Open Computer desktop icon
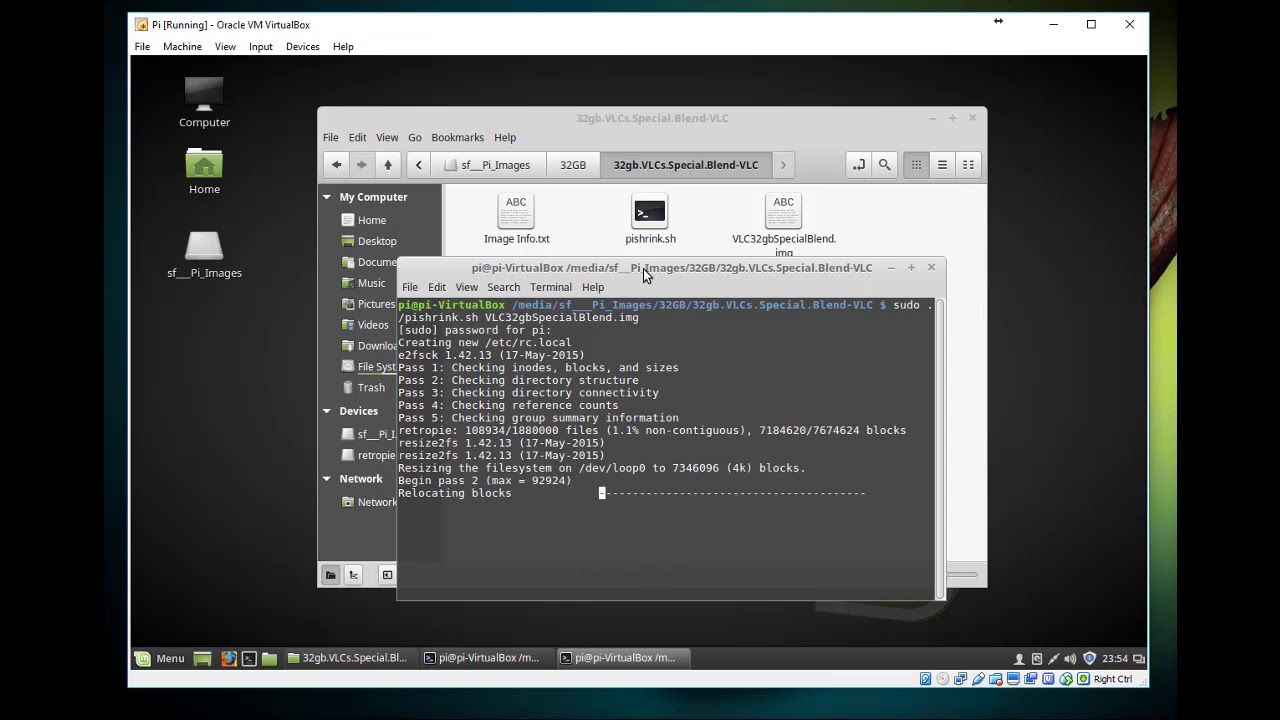Image resolution: width=1280 pixels, height=720 pixels. [x=204, y=103]
